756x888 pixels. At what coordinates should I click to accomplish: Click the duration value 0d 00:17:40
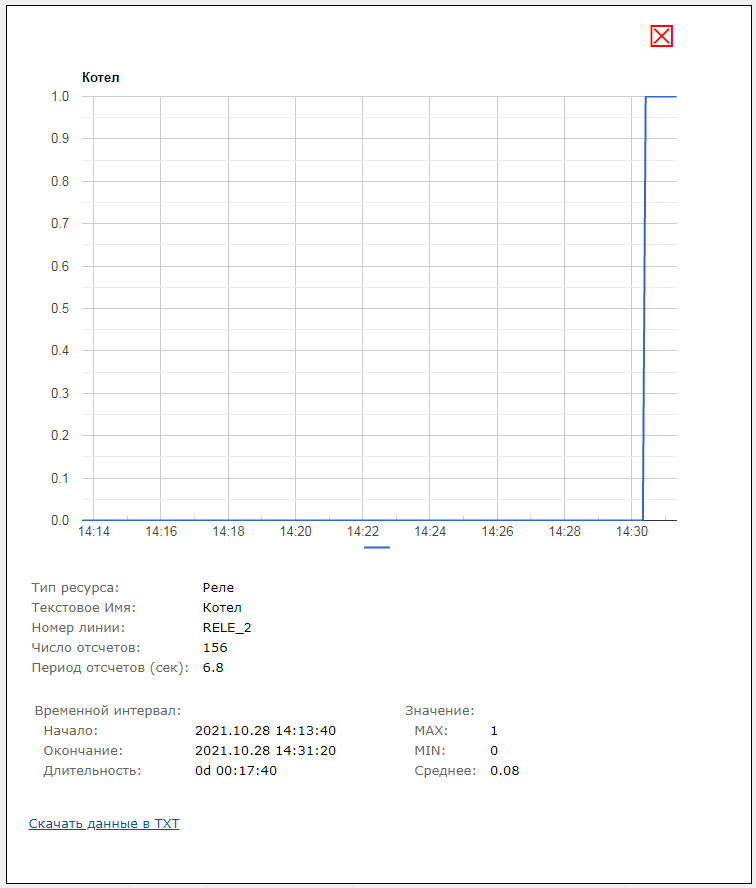pyautogui.click(x=235, y=771)
